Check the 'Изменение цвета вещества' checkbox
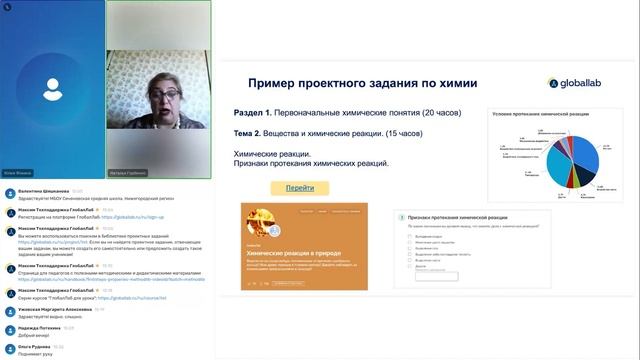This screenshot has width=640, height=360. [x=409, y=242]
